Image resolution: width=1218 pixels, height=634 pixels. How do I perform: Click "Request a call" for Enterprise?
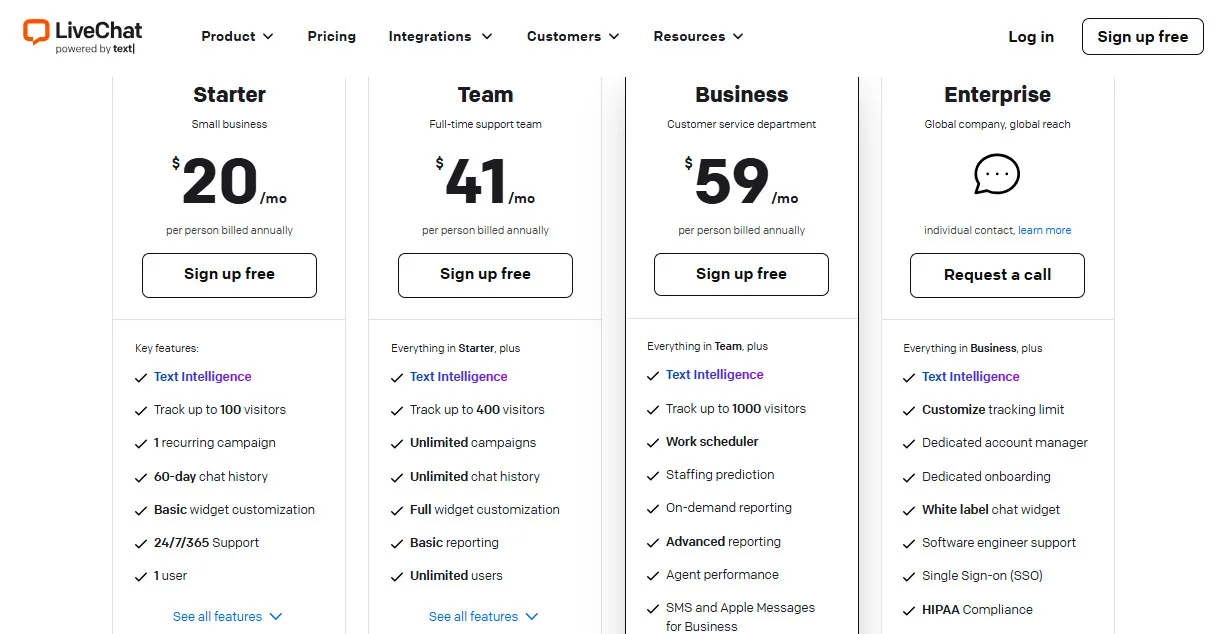997,275
